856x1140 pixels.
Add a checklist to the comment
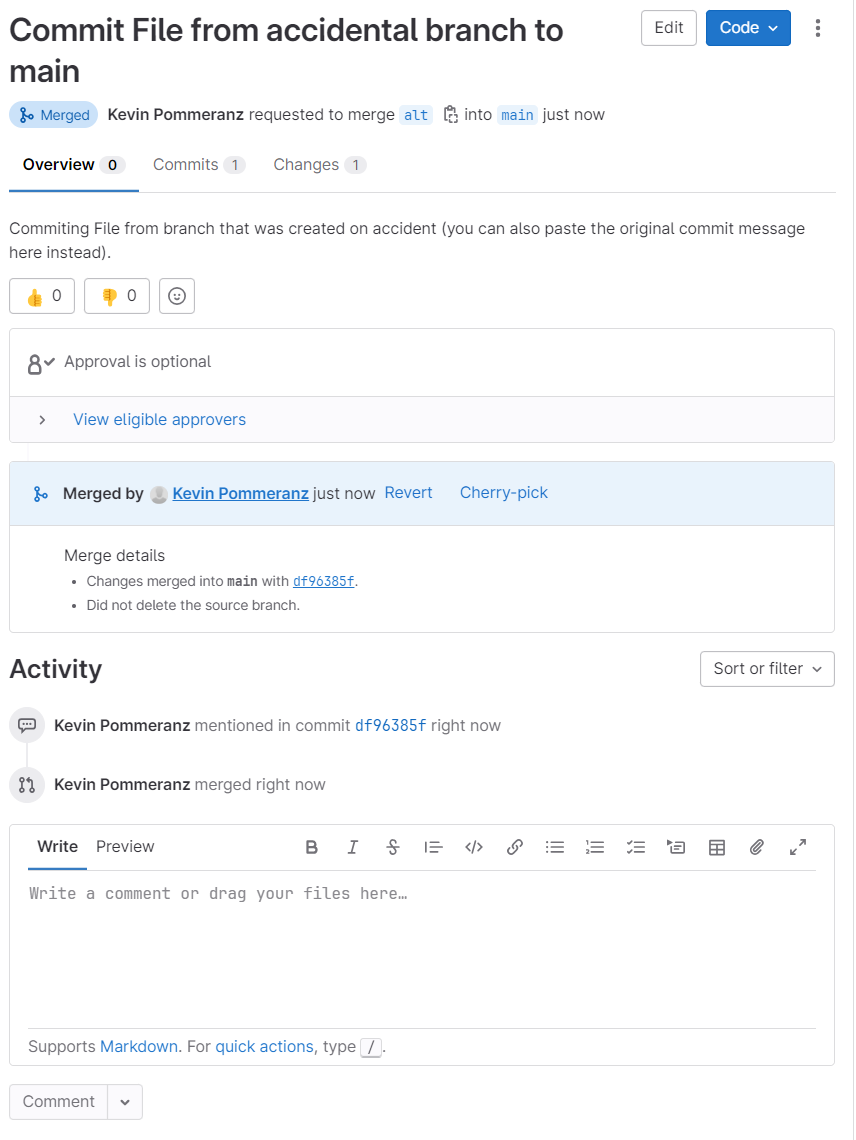point(636,847)
